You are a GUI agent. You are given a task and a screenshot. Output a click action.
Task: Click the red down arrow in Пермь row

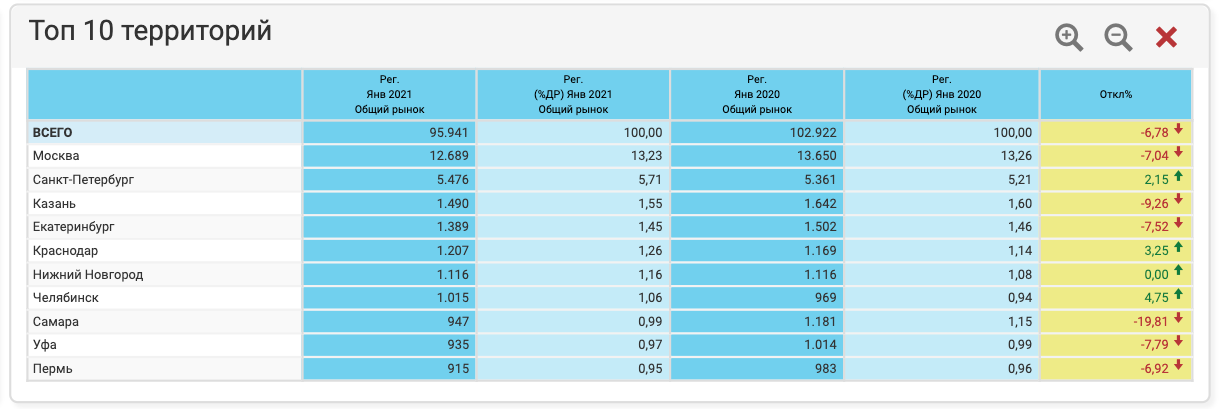(1178, 367)
